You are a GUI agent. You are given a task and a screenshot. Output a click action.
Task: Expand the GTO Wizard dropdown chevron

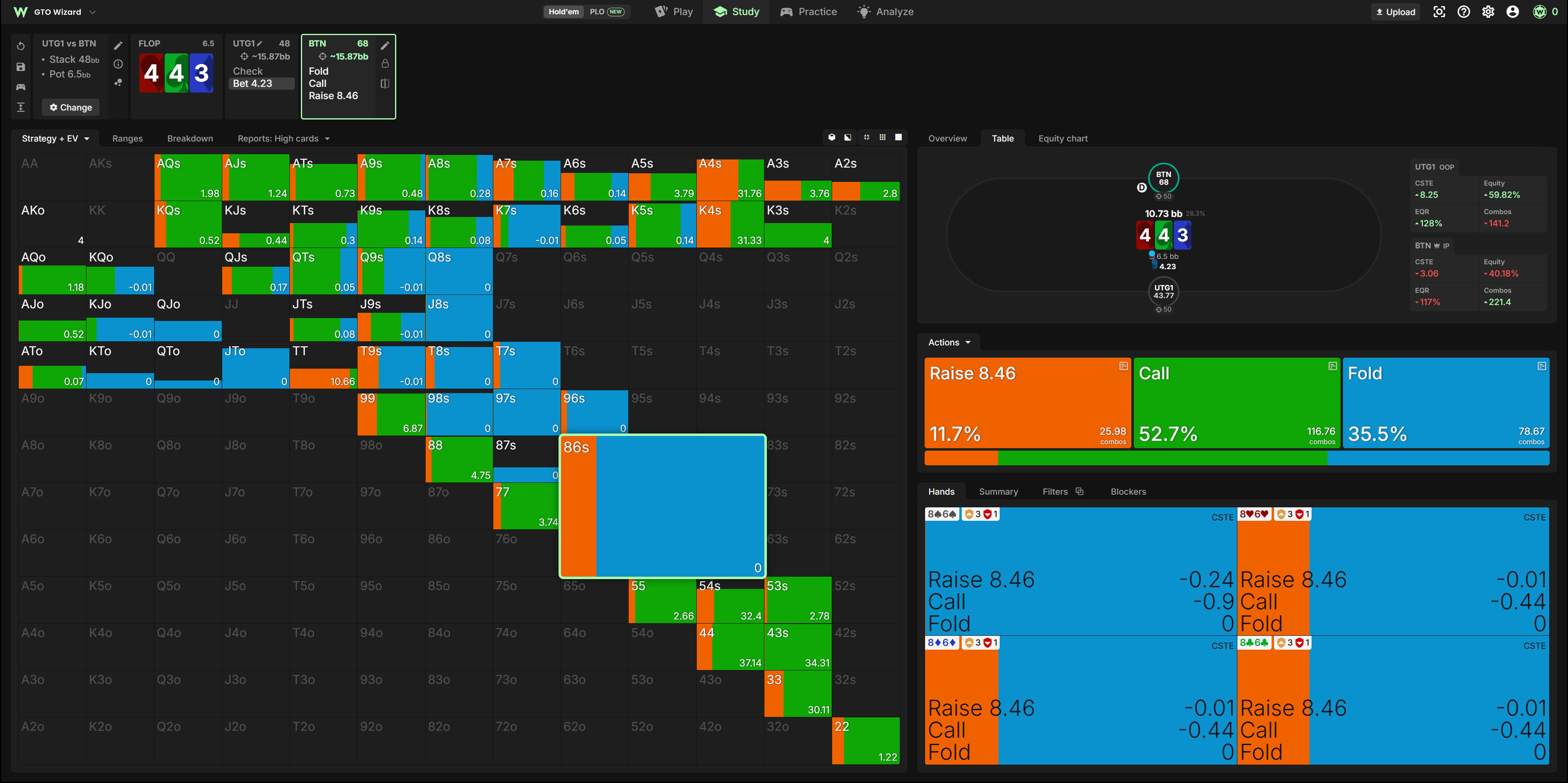(x=93, y=11)
